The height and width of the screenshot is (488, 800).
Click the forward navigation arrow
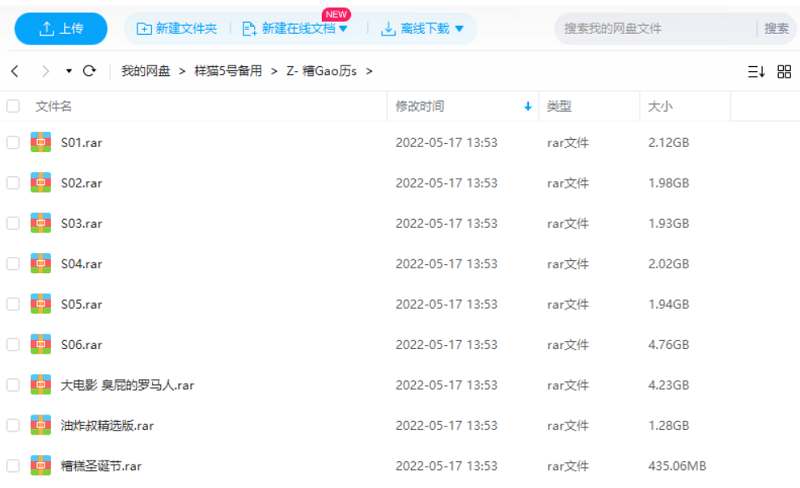point(44,71)
